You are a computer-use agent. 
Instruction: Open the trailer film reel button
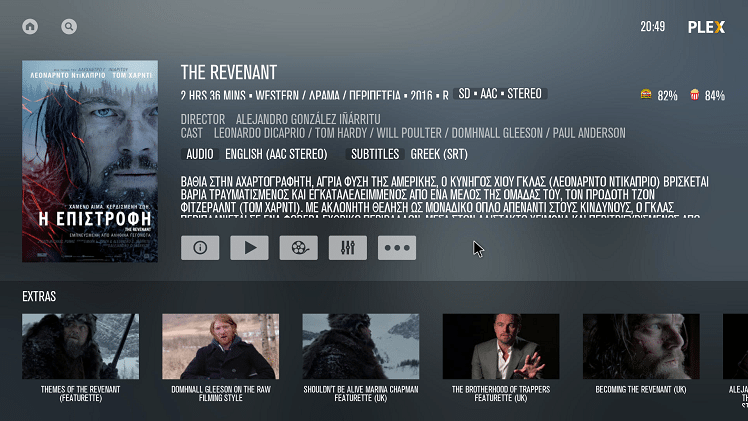point(299,248)
